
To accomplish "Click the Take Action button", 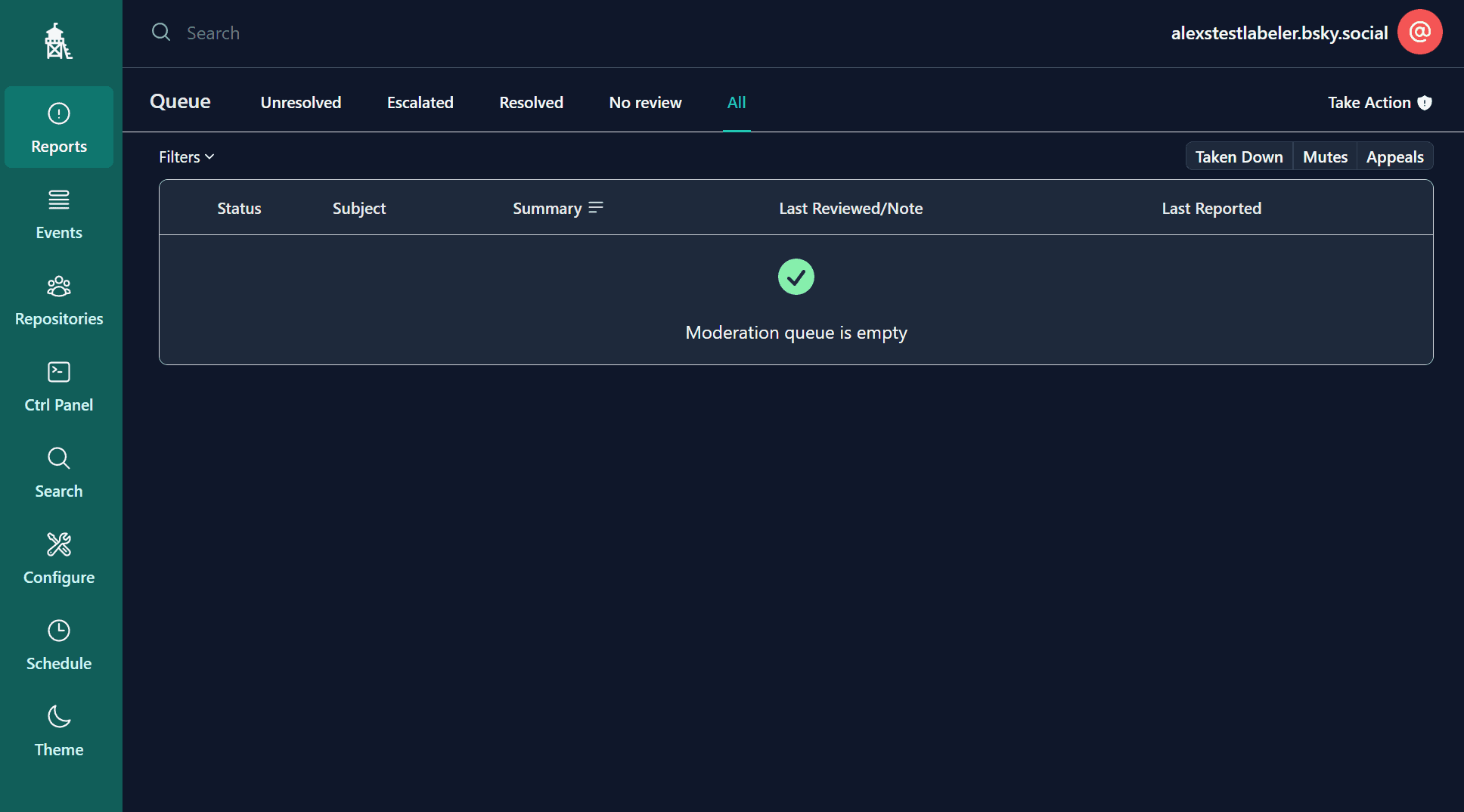I will tap(1379, 102).
